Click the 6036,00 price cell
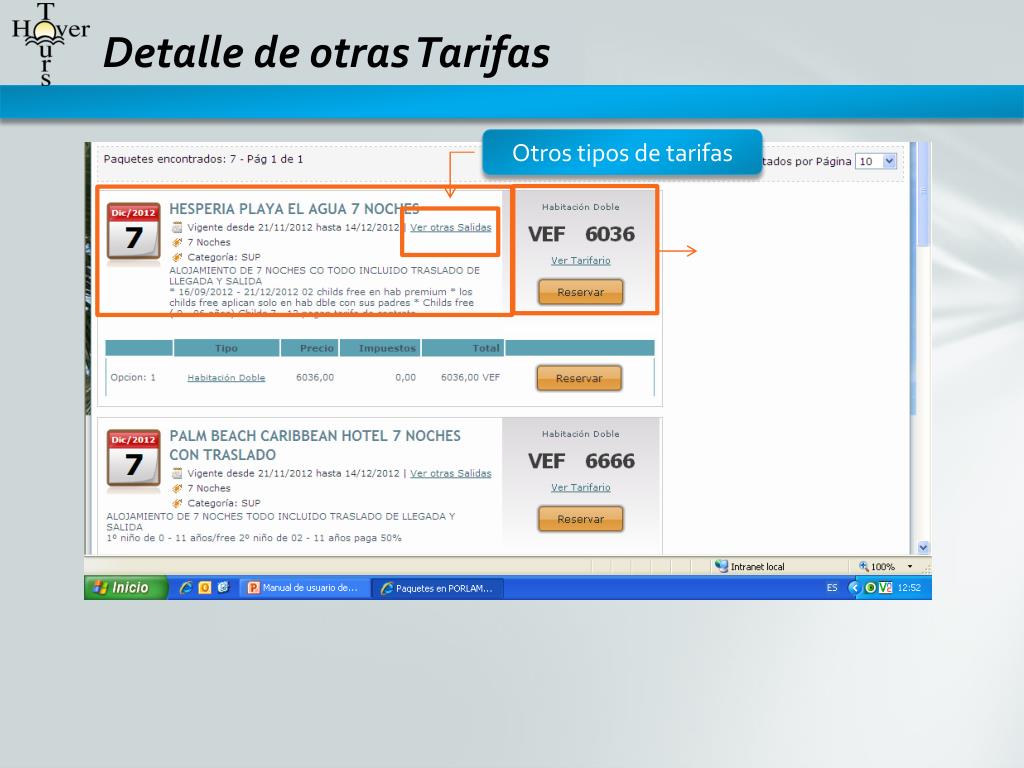1024x768 pixels. pos(315,377)
